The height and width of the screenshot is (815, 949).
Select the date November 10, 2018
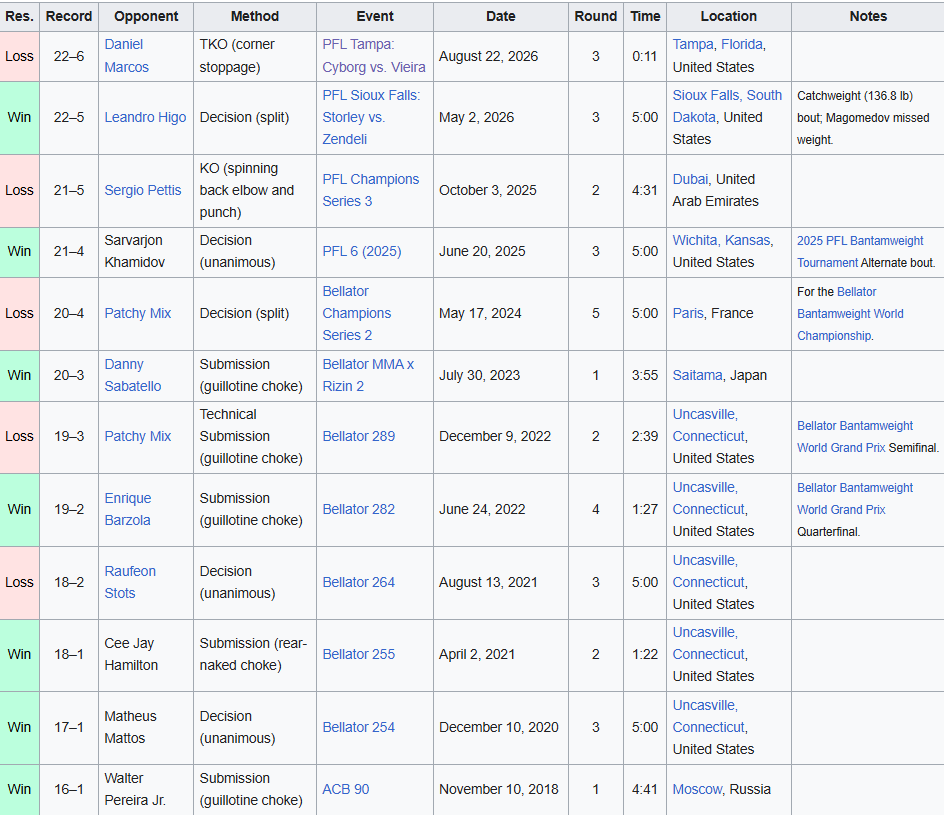[x=501, y=790]
